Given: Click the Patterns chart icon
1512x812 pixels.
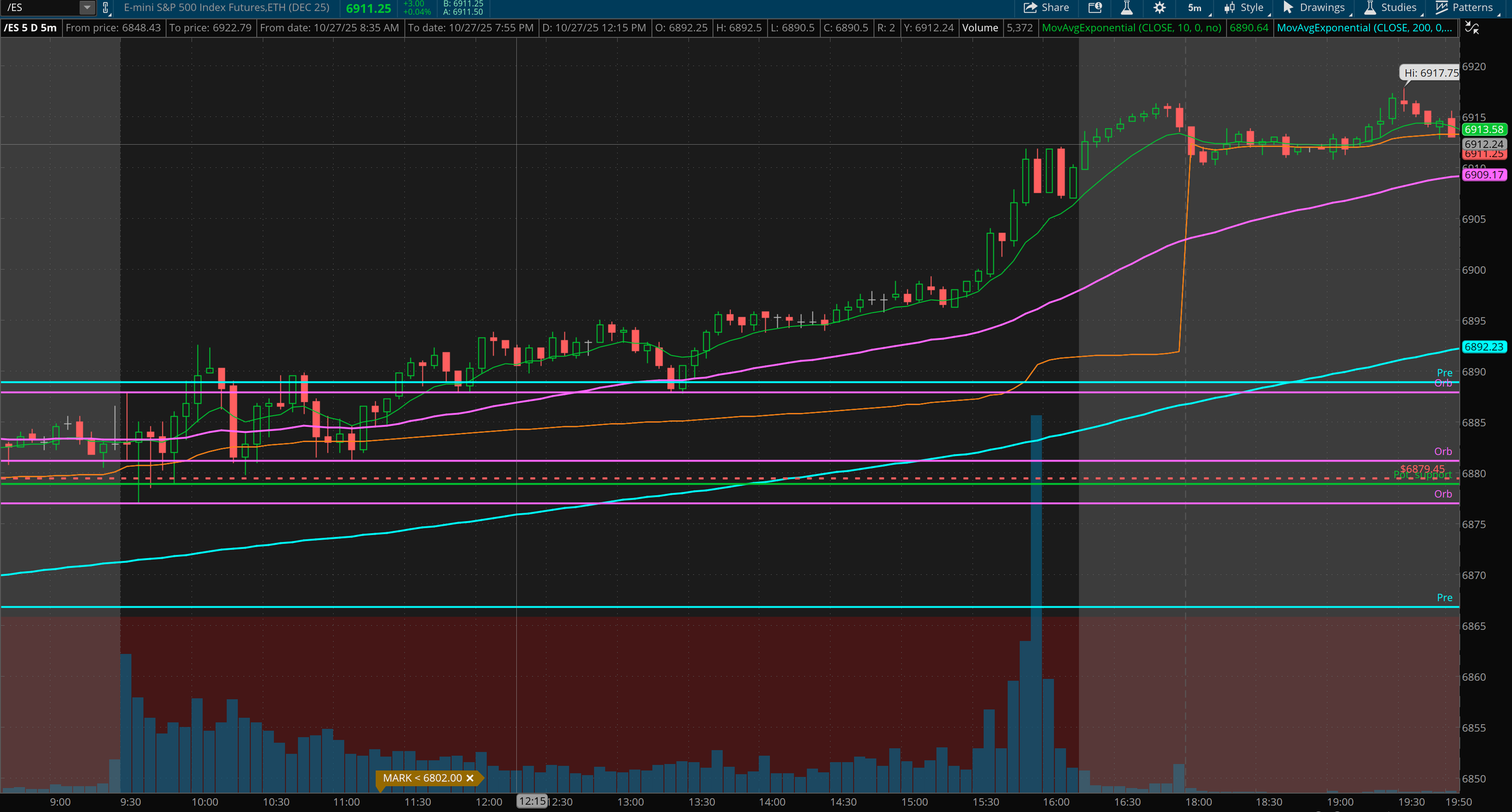Looking at the screenshot, I should coord(1442,8).
